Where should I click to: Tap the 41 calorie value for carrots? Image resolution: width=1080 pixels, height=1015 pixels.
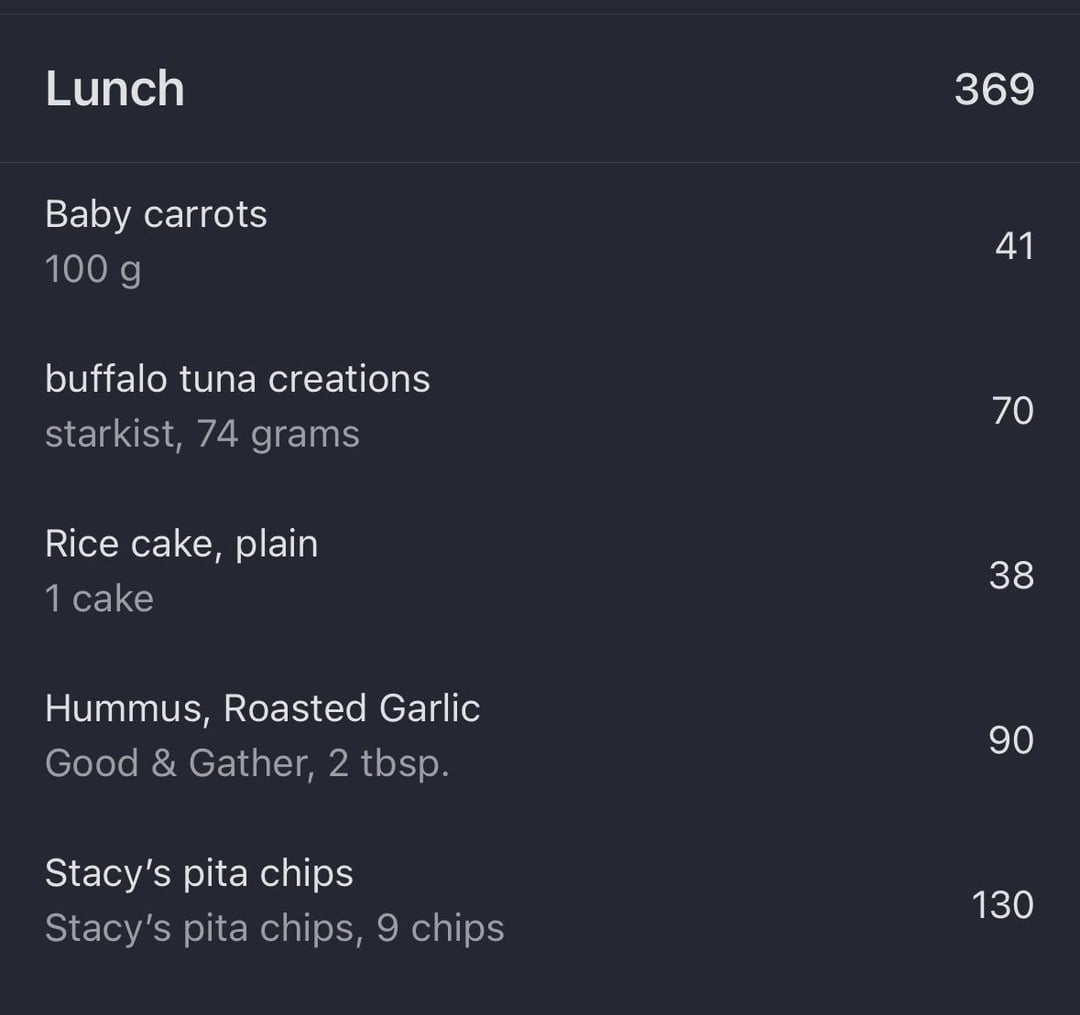tap(1014, 246)
